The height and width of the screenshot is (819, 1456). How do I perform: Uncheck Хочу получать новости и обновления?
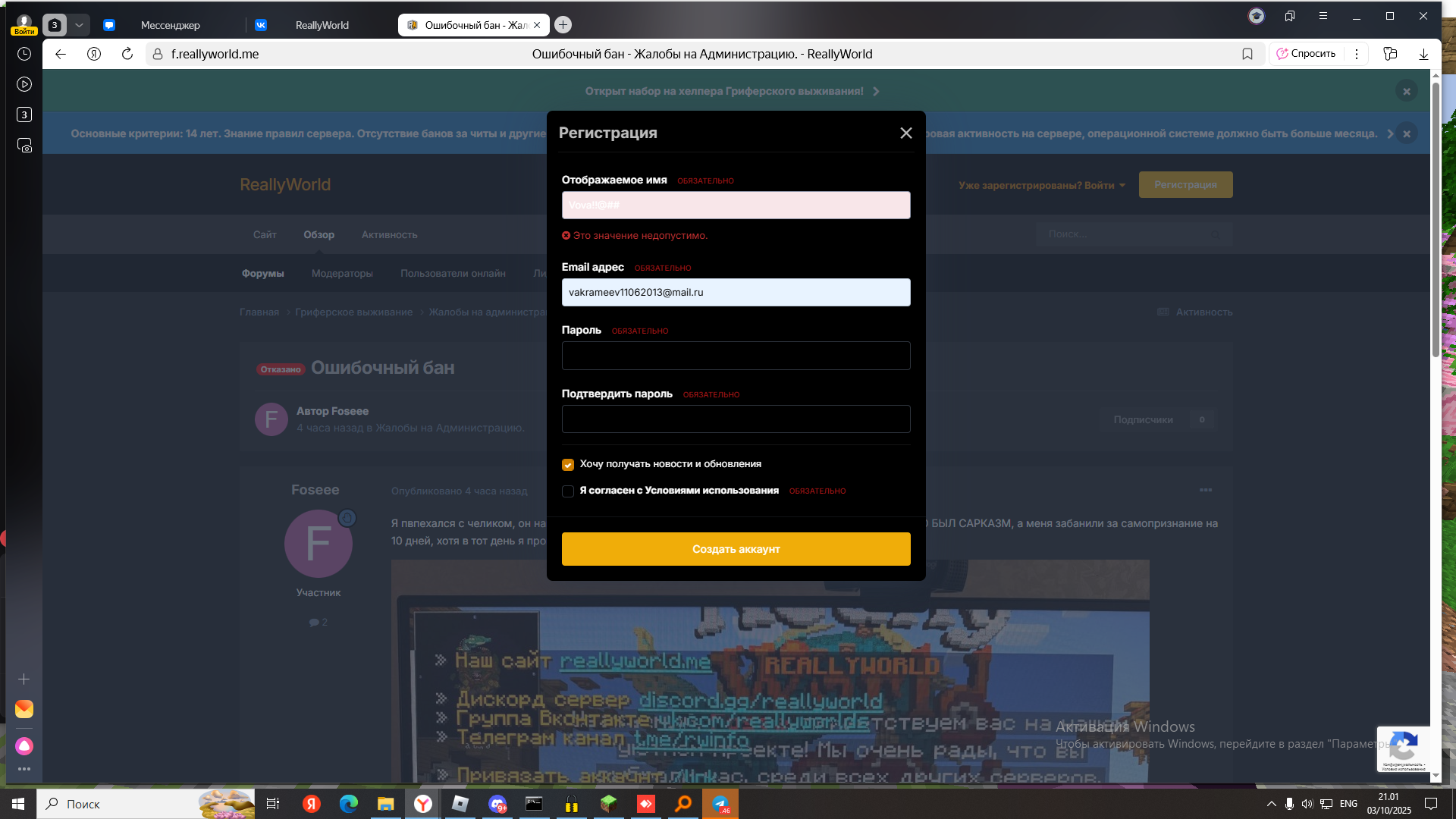[568, 465]
